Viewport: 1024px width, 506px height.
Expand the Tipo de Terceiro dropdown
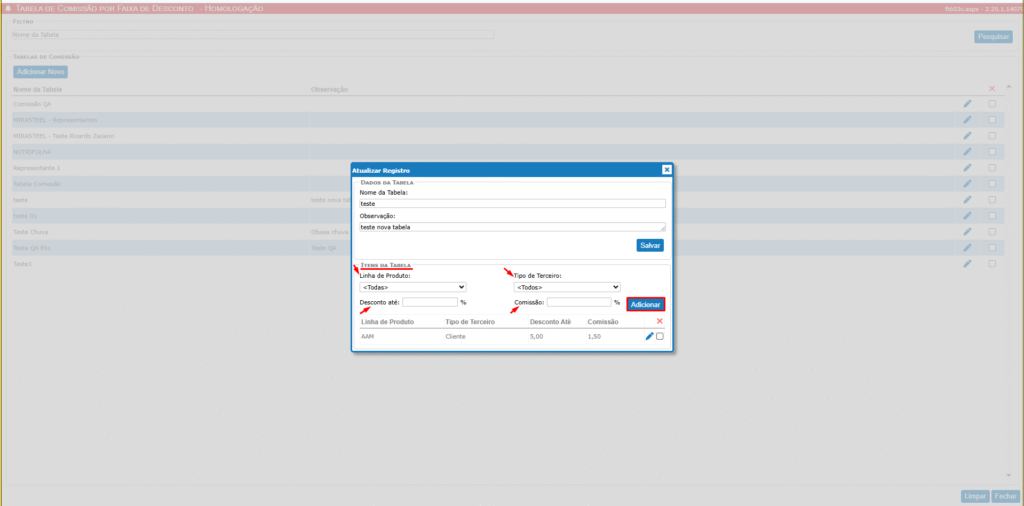click(x=567, y=287)
